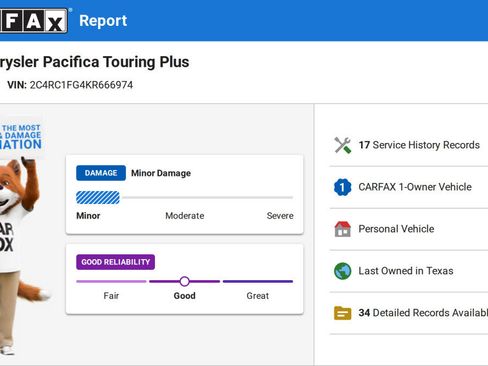
Task: Click the green globe Last Owned icon
Action: tap(343, 271)
